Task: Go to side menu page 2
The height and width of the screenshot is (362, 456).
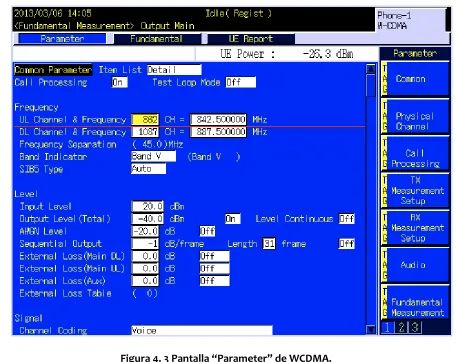Action: point(401,327)
